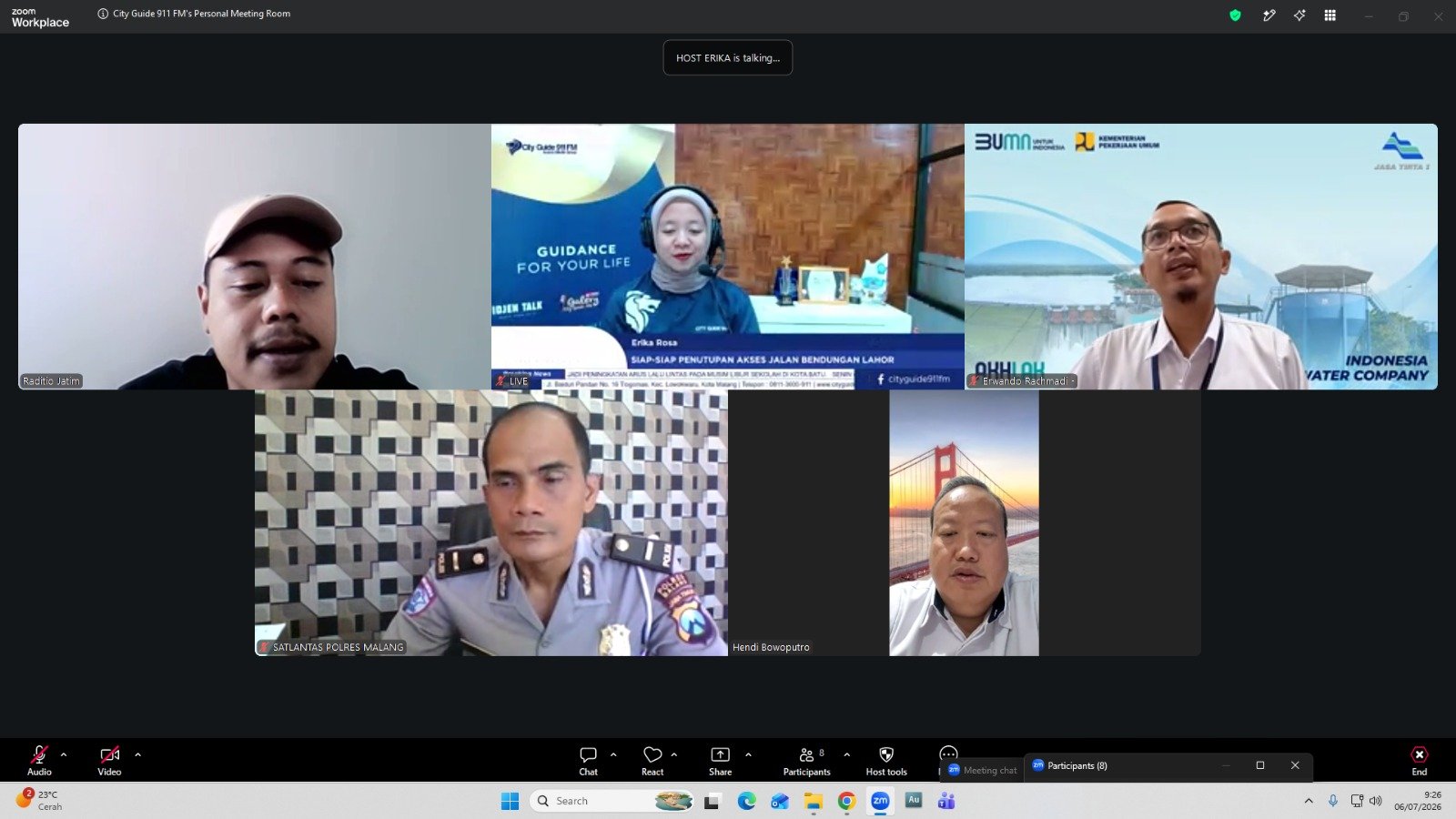Image resolution: width=1456 pixels, height=819 pixels.
Task: Expand Participants options chevron
Action: tap(847, 754)
